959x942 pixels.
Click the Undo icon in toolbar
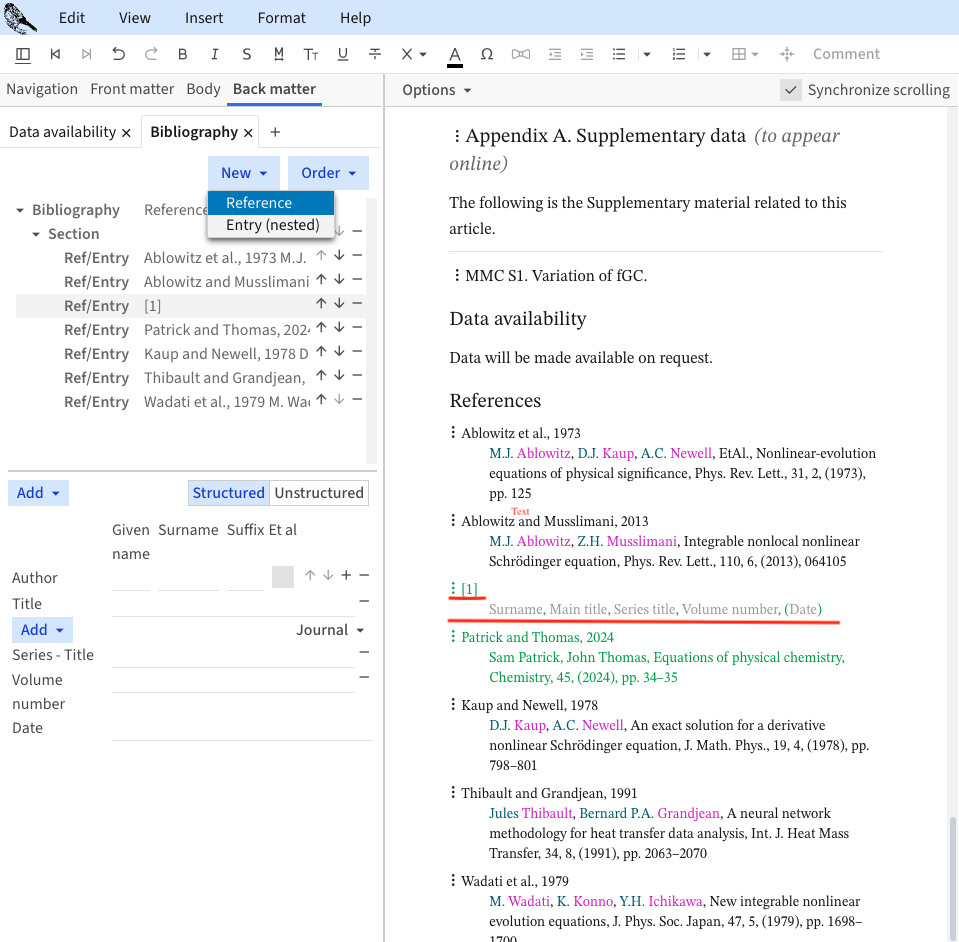118,54
